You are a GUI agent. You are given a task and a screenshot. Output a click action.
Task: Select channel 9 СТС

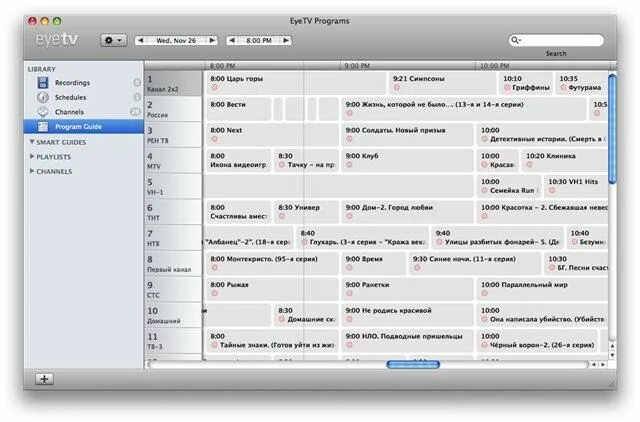[x=173, y=289]
